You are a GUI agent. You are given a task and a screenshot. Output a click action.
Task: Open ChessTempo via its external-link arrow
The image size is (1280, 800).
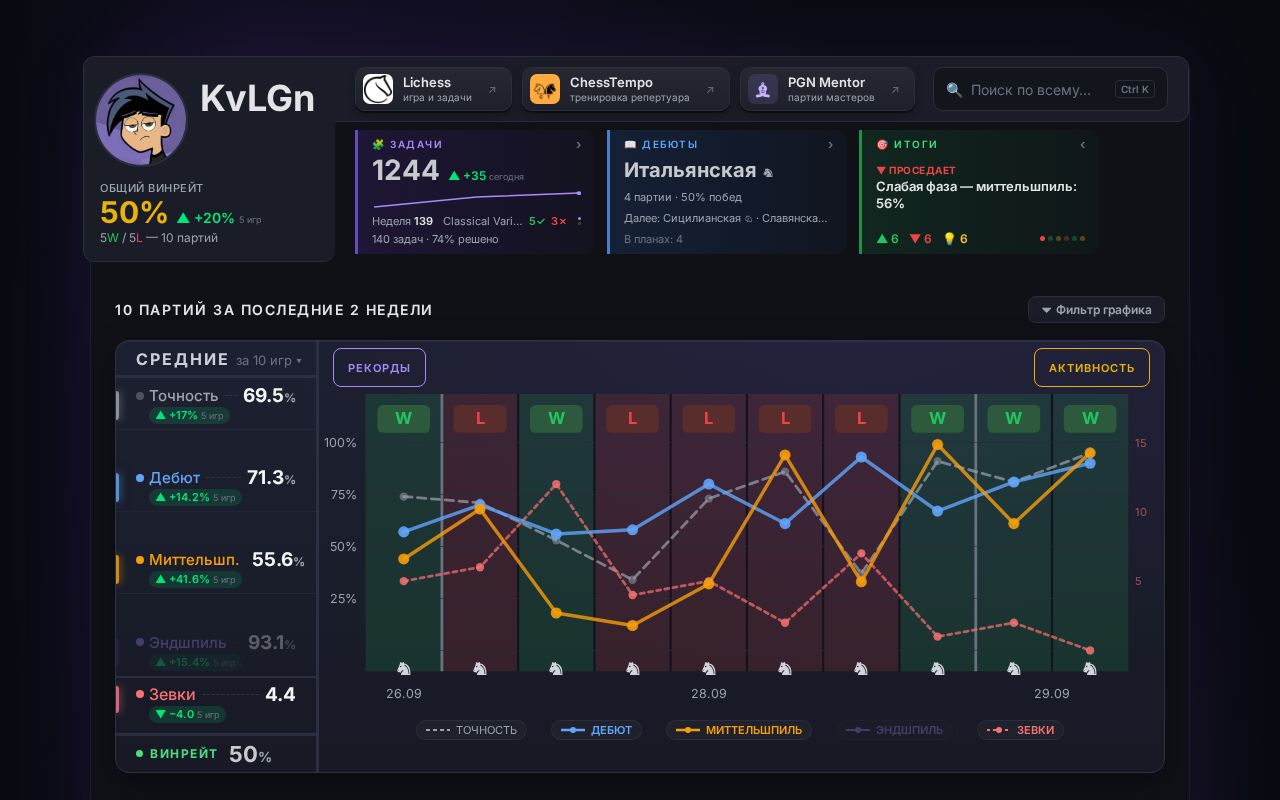coord(710,90)
